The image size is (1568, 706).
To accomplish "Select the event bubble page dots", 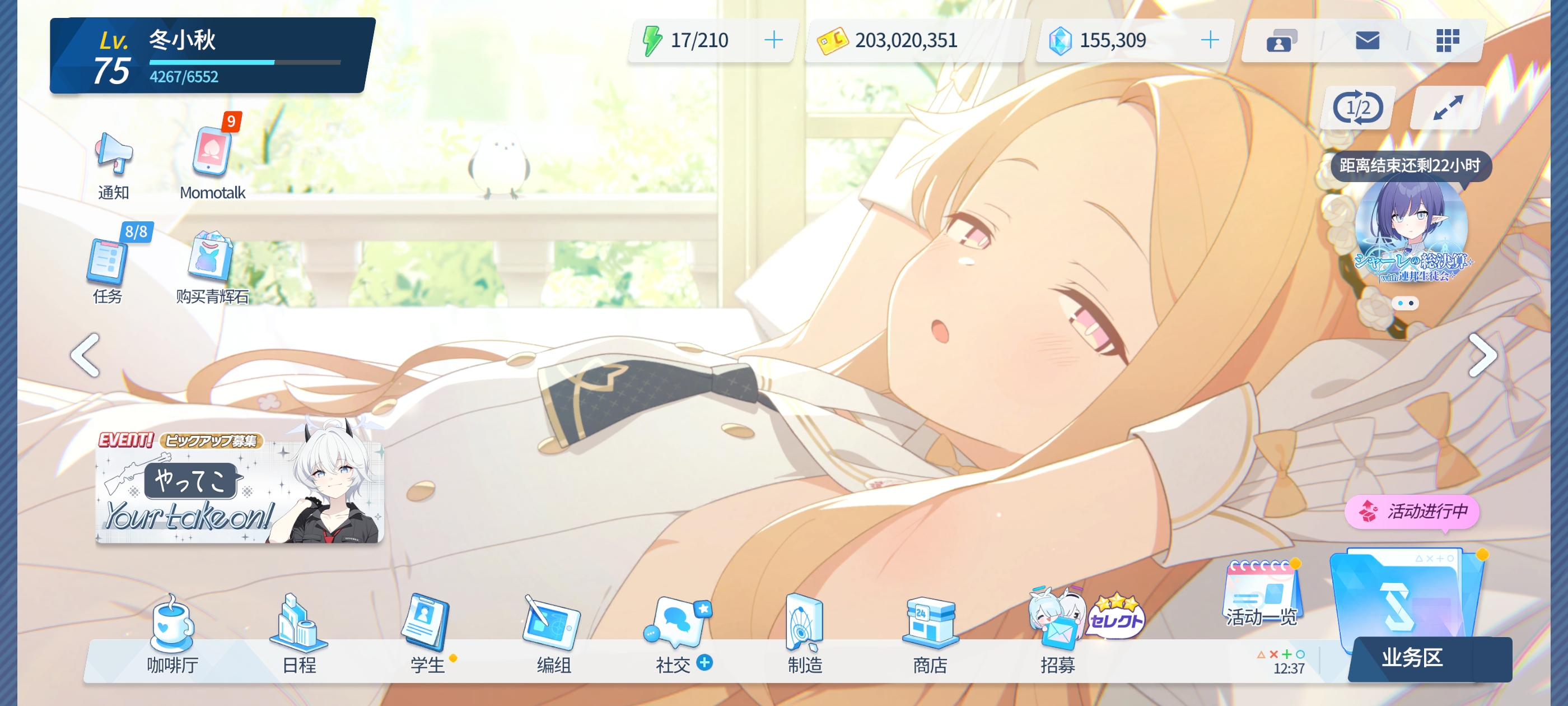I will [1405, 303].
